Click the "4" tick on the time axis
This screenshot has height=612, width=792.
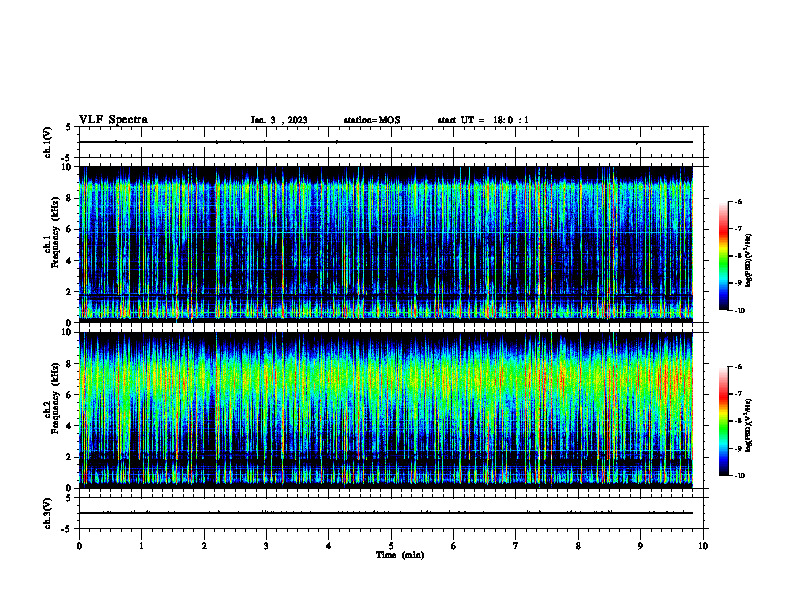[x=329, y=546]
